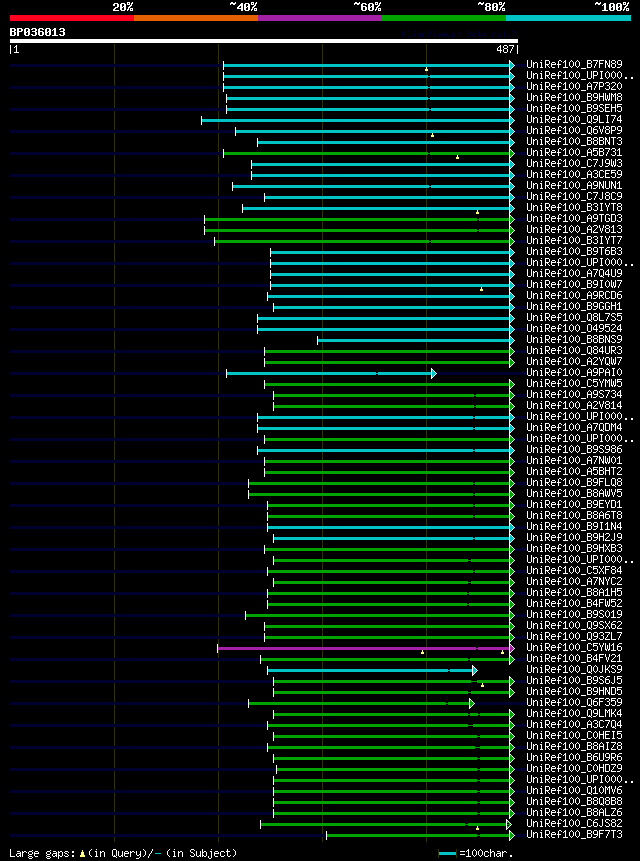The image size is (640, 861).
Task: Select the UniRef100_C7J9W3 hit
Action: (x=574, y=164)
